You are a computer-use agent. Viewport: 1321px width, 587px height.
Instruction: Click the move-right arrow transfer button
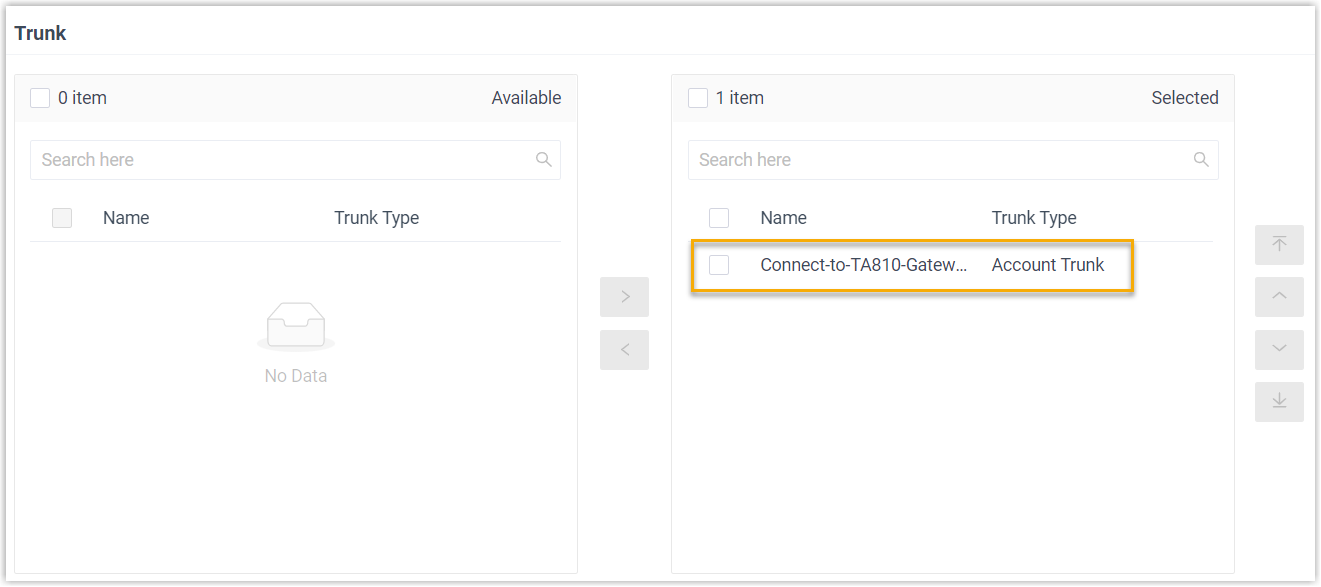[x=624, y=297]
